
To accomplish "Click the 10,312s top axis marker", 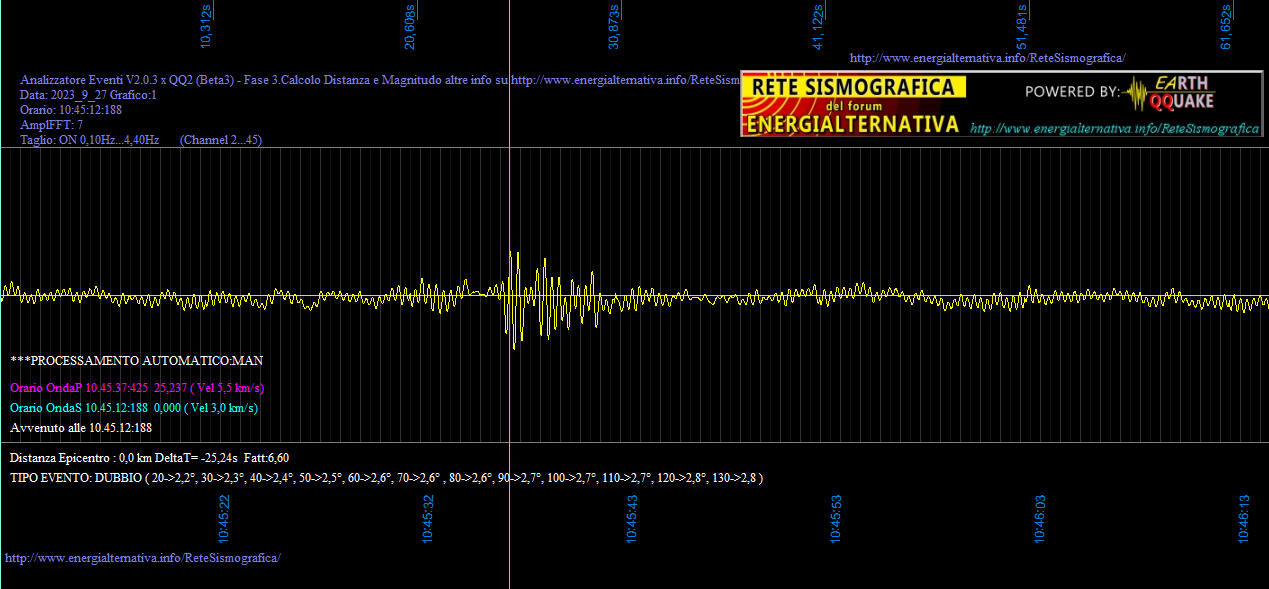I will (206, 26).
